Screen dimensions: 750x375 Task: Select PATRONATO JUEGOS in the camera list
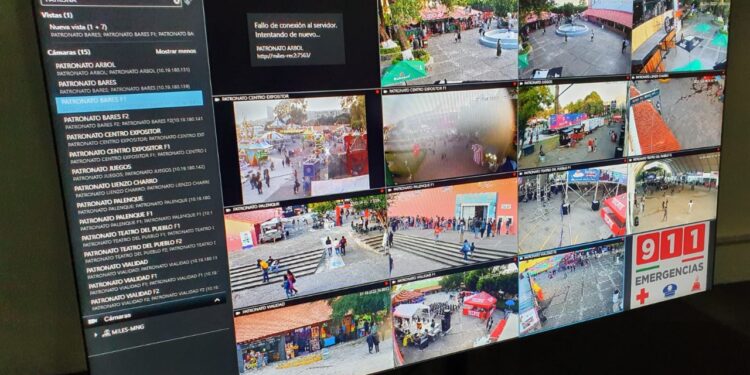[140, 171]
